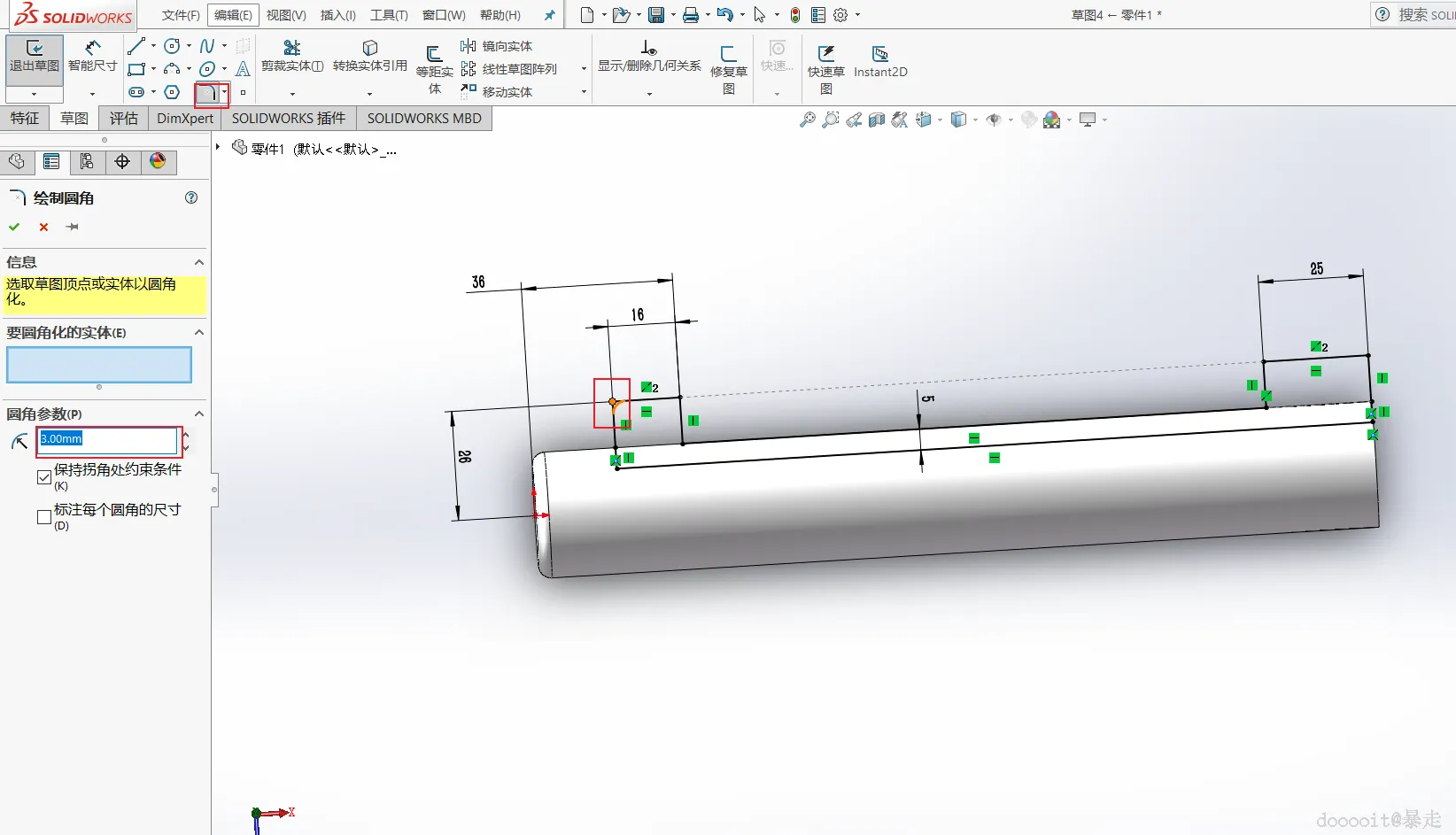This screenshot has width=1456, height=835.
Task: Click Offset Entities (等距实体) tool
Action: [435, 69]
